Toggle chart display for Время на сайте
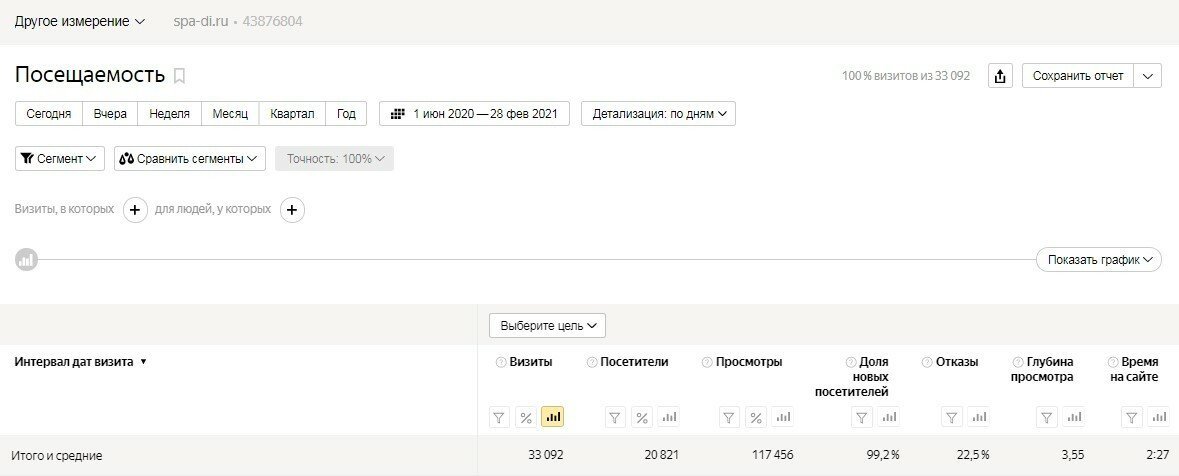 1158,417
